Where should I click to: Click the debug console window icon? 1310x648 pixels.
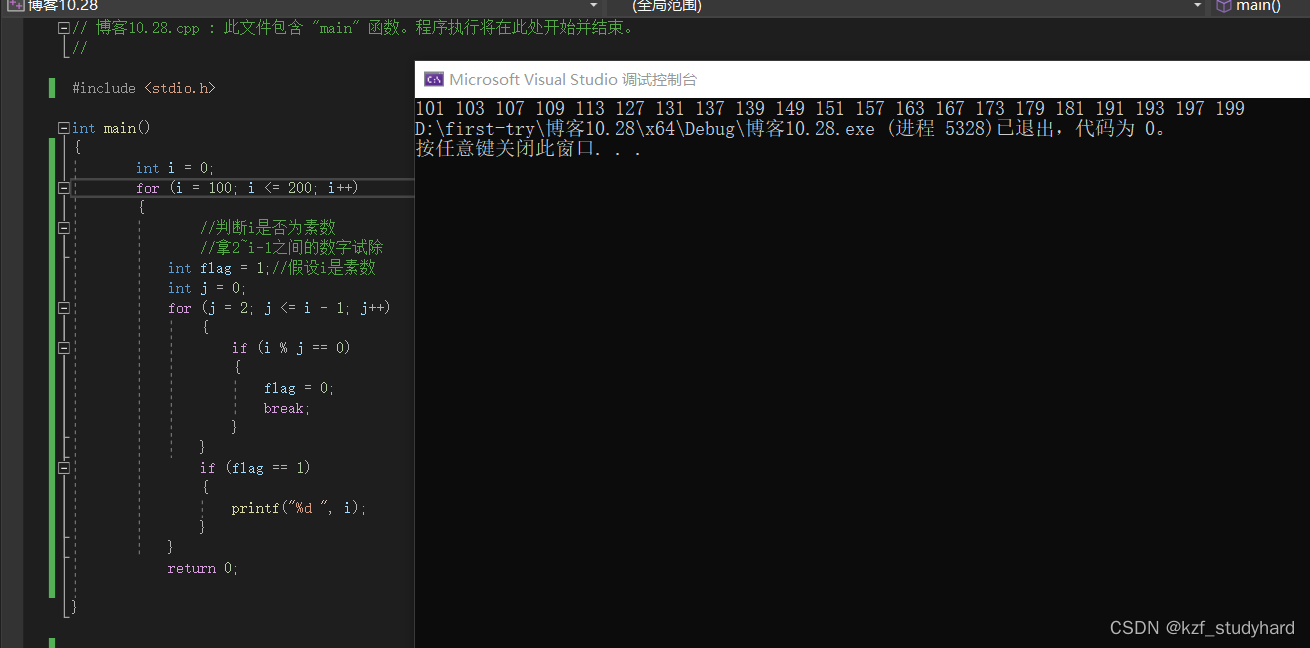pos(434,79)
